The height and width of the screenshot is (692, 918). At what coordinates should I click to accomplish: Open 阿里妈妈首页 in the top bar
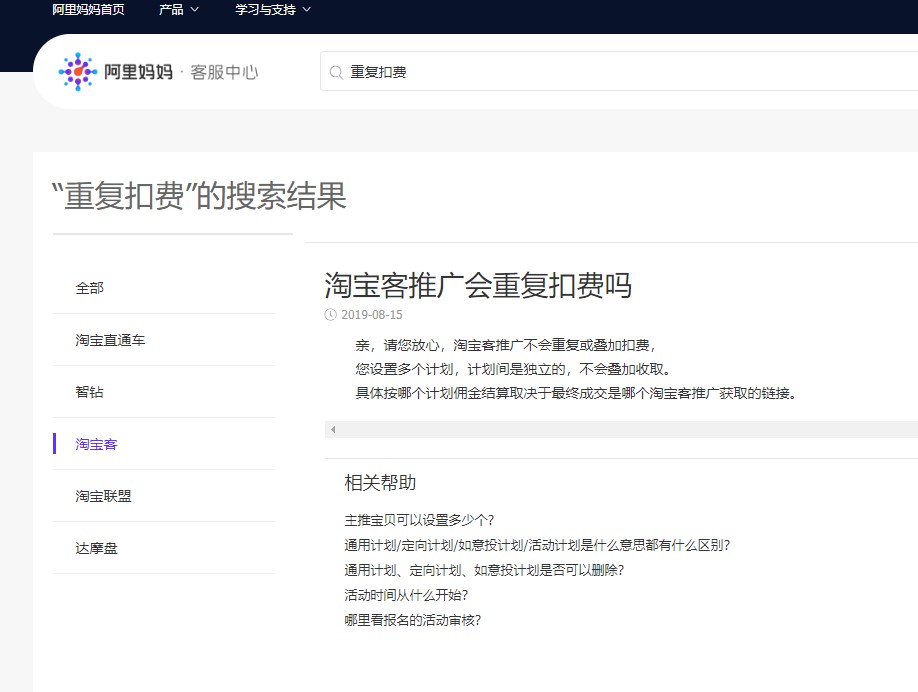(89, 9)
